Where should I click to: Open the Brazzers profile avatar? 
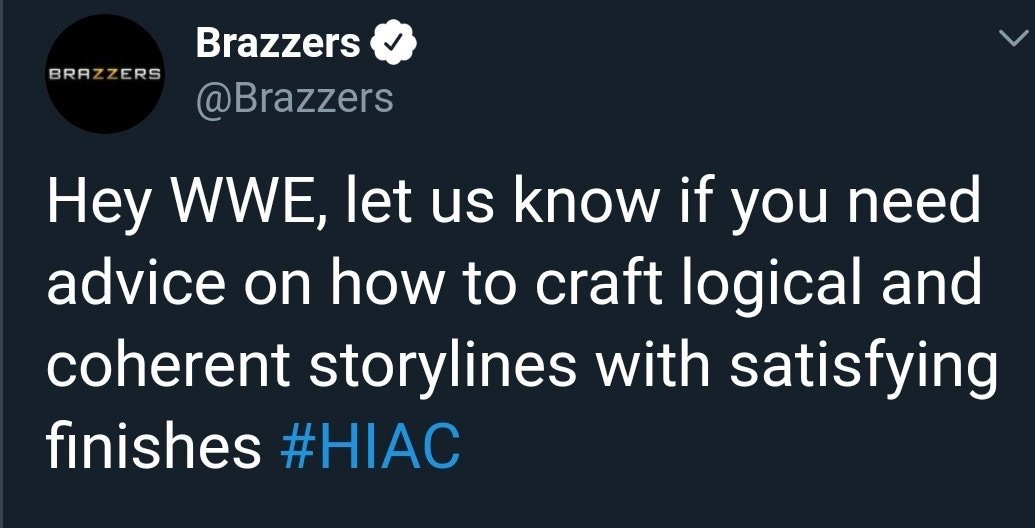(106, 75)
